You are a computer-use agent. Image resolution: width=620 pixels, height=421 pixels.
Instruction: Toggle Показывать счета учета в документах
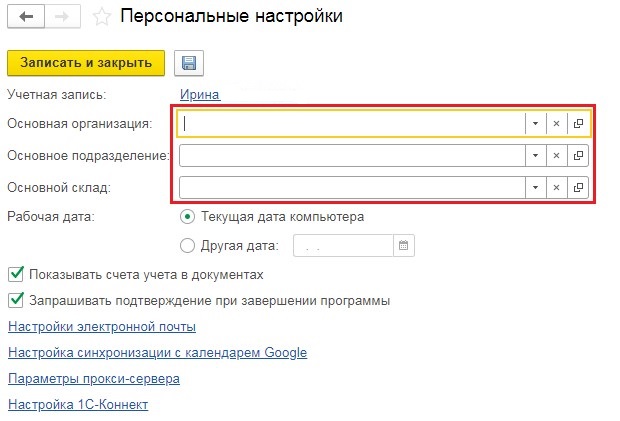(x=15, y=274)
